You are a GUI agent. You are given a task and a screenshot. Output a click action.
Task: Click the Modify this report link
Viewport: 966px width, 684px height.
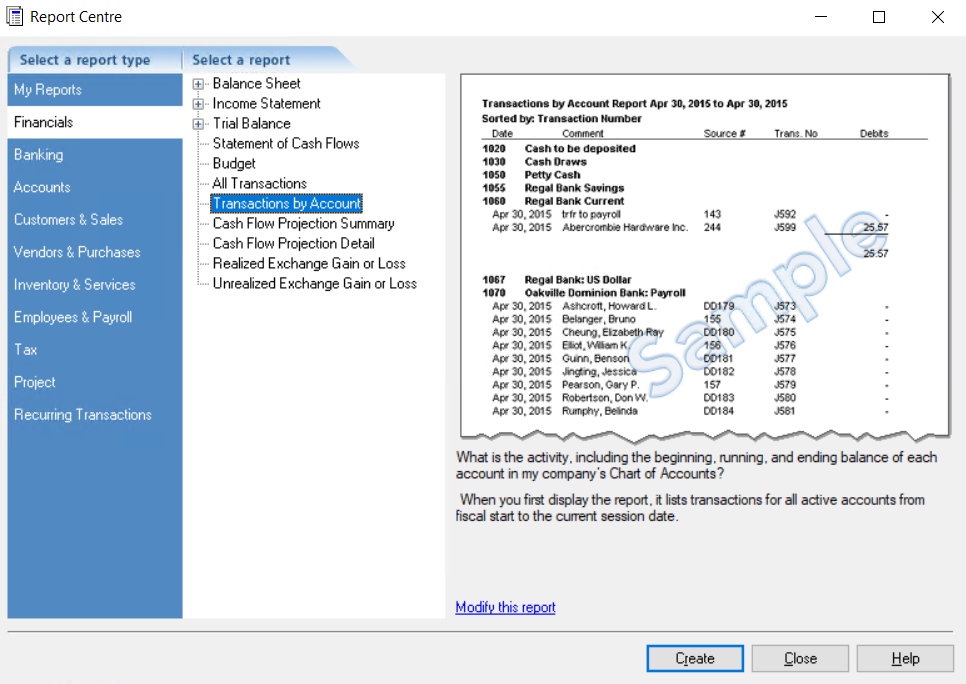[x=505, y=607]
